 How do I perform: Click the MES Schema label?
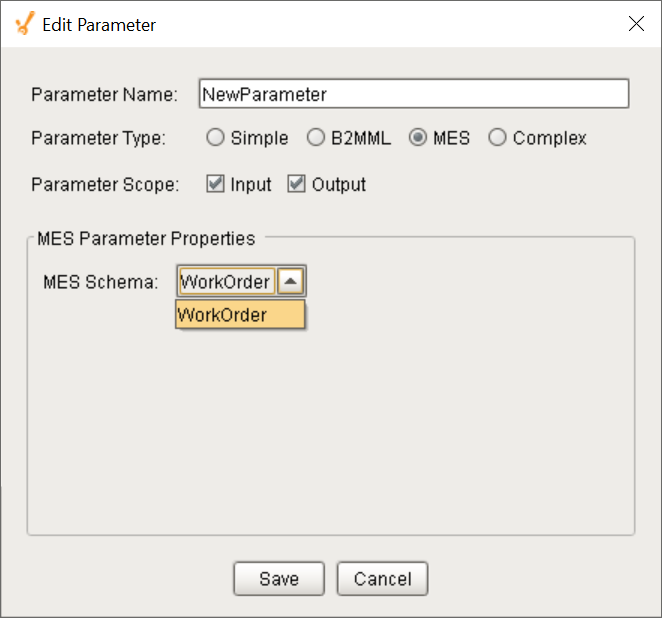pos(101,282)
